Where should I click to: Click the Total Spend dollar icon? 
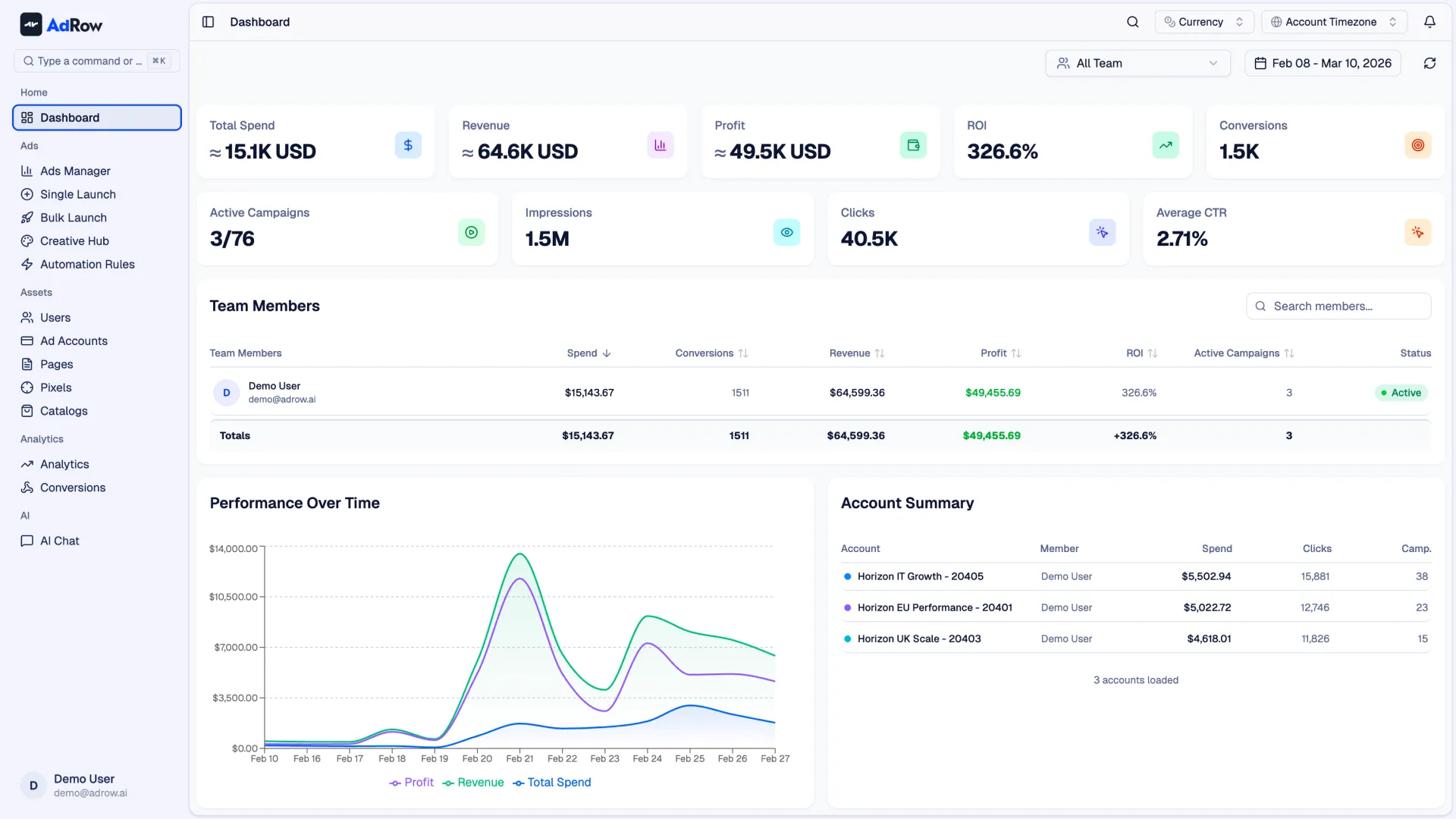click(x=408, y=145)
